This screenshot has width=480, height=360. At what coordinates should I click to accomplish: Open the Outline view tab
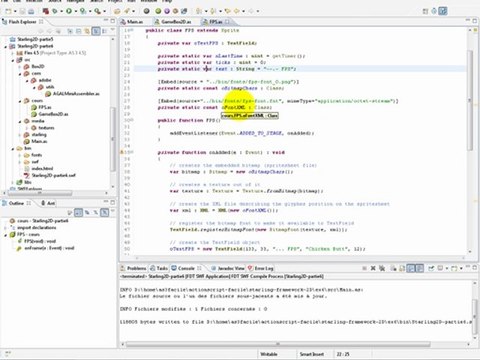16,203
